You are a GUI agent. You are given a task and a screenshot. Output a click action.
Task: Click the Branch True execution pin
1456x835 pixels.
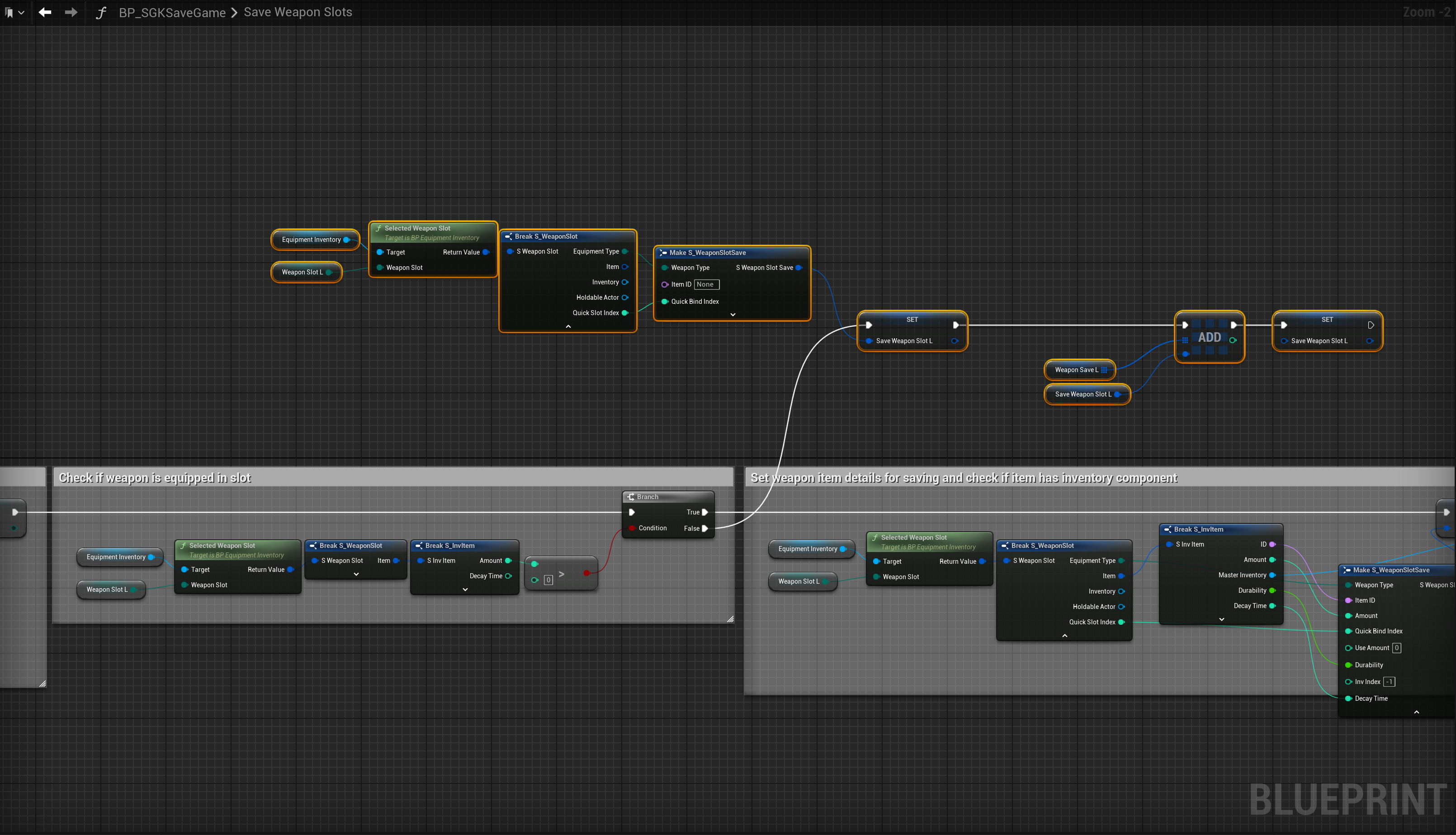pos(705,512)
